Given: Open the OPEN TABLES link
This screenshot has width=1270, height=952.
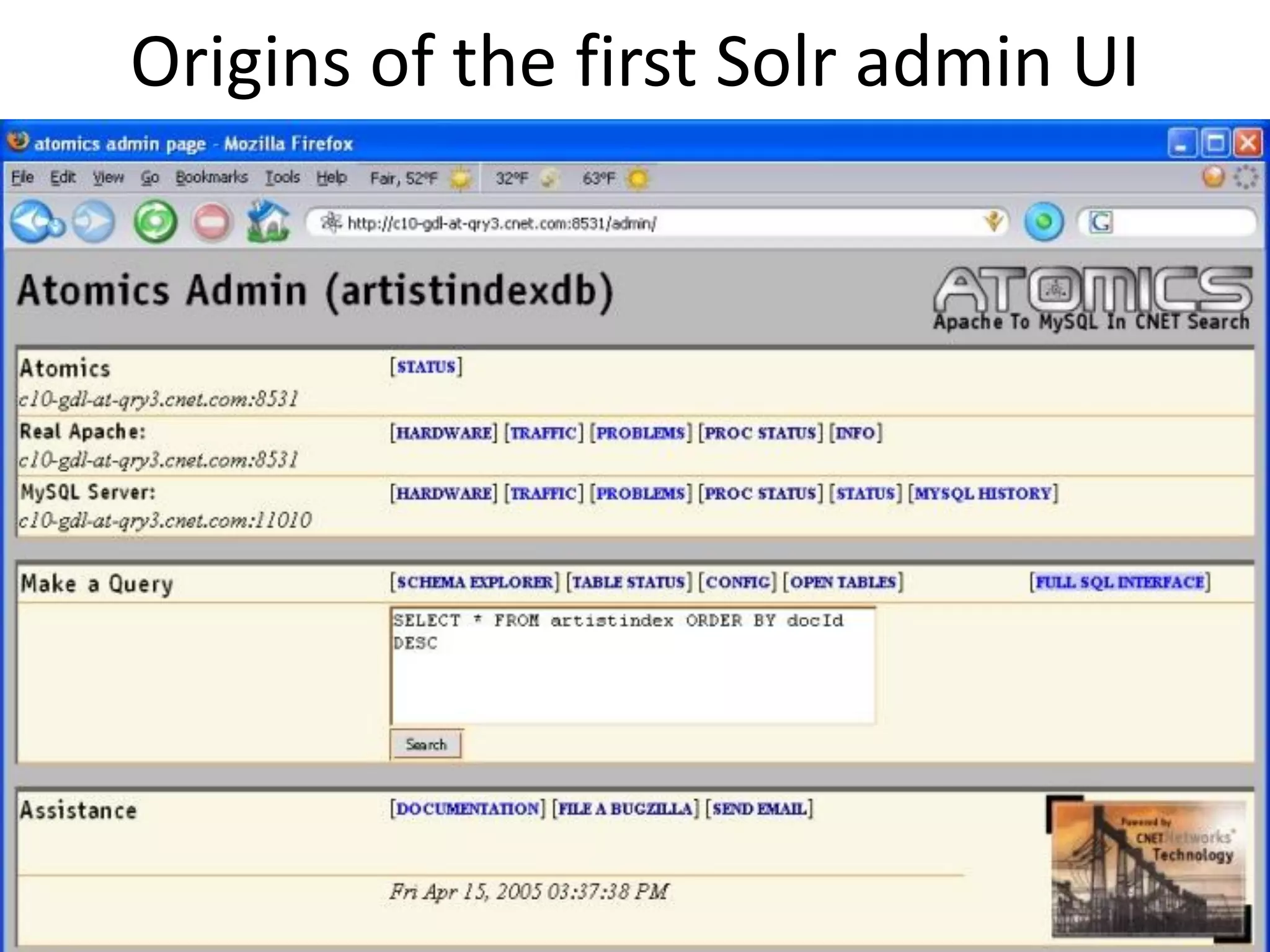Looking at the screenshot, I should [843, 583].
